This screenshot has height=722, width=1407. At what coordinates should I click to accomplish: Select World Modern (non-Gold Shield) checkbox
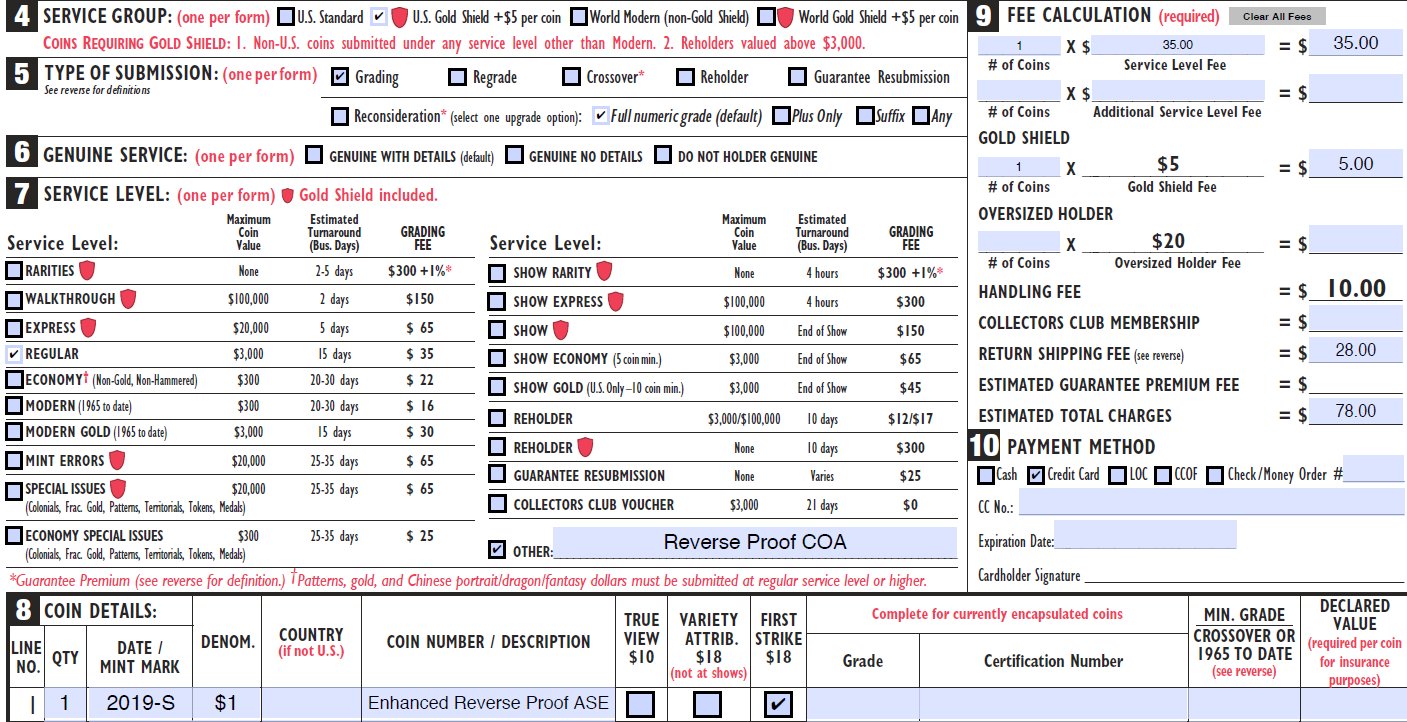click(x=578, y=17)
